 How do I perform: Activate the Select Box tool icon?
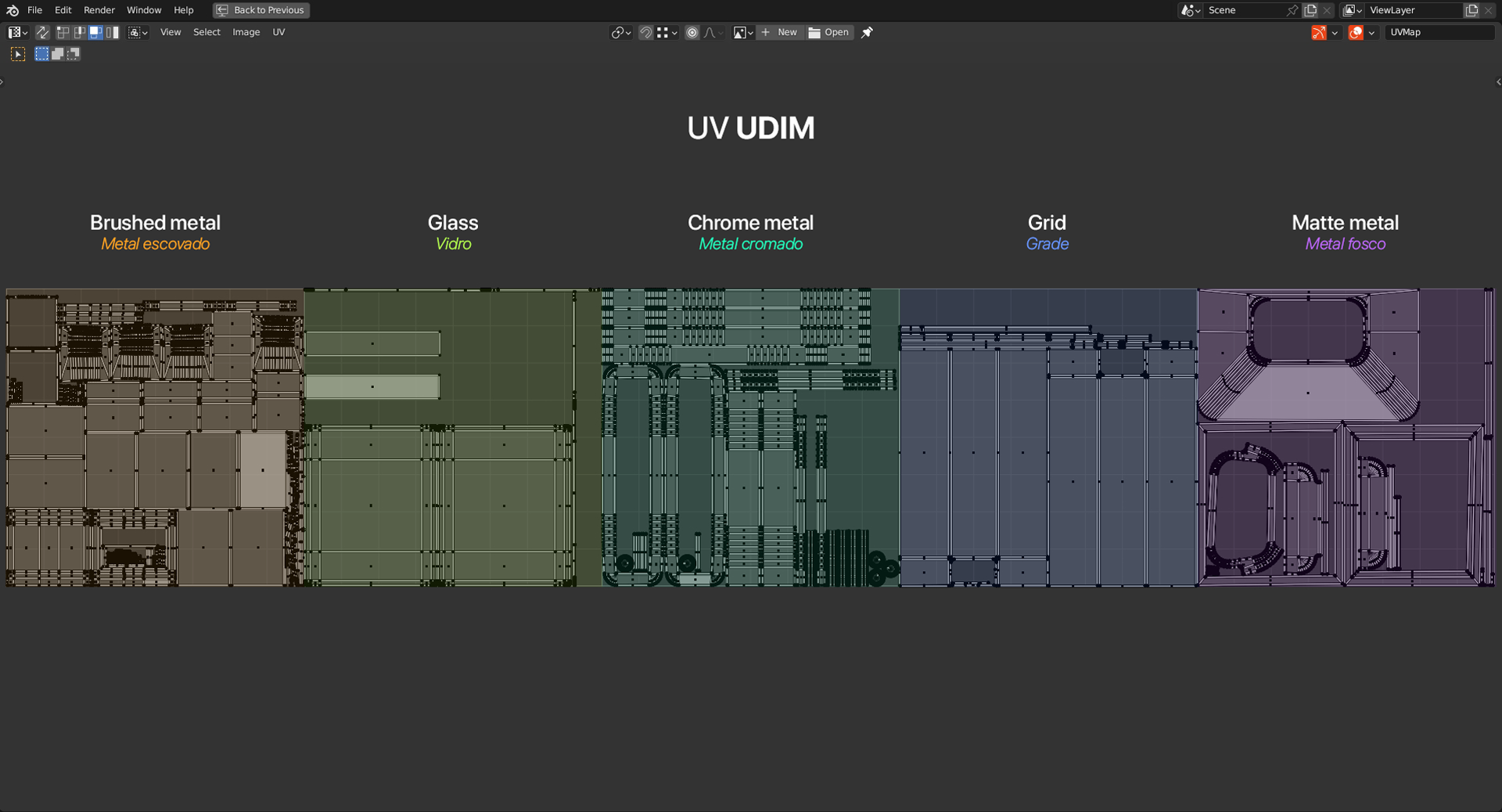18,54
